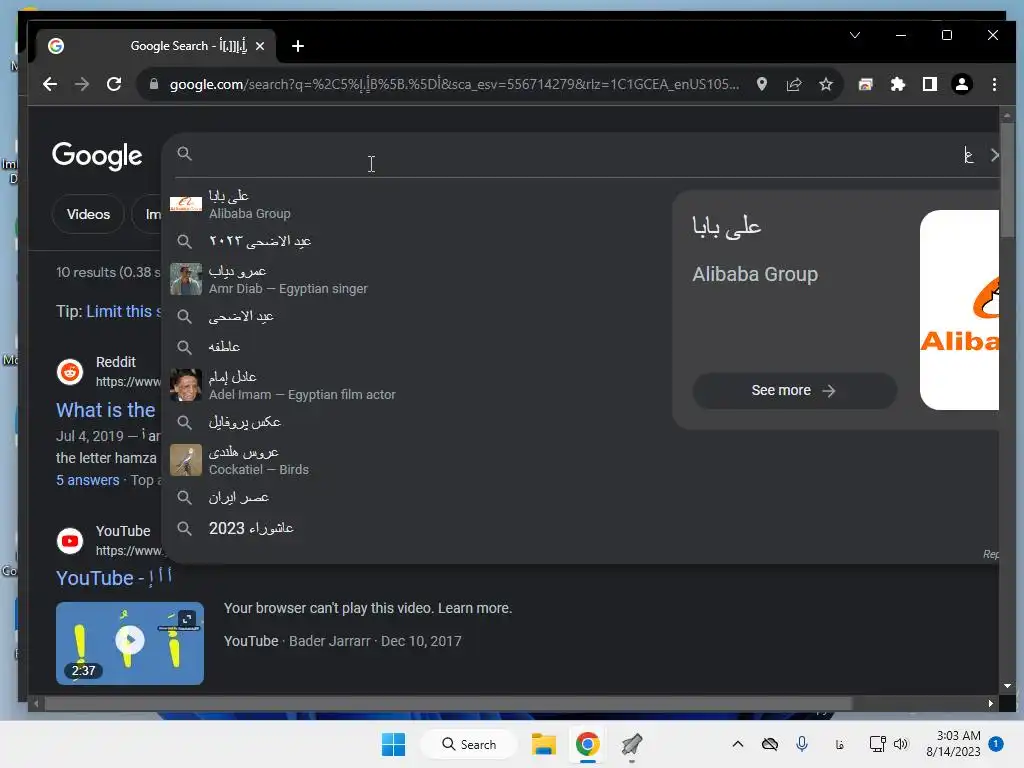Click the YouTube site favicon
1024x768 pixels.
coord(70,541)
